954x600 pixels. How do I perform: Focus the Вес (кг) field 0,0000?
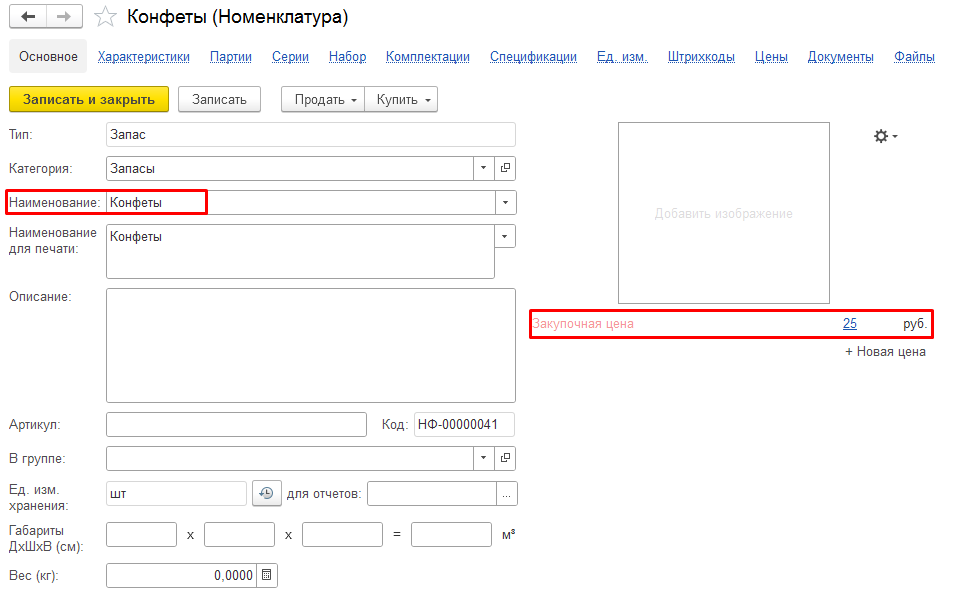182,575
